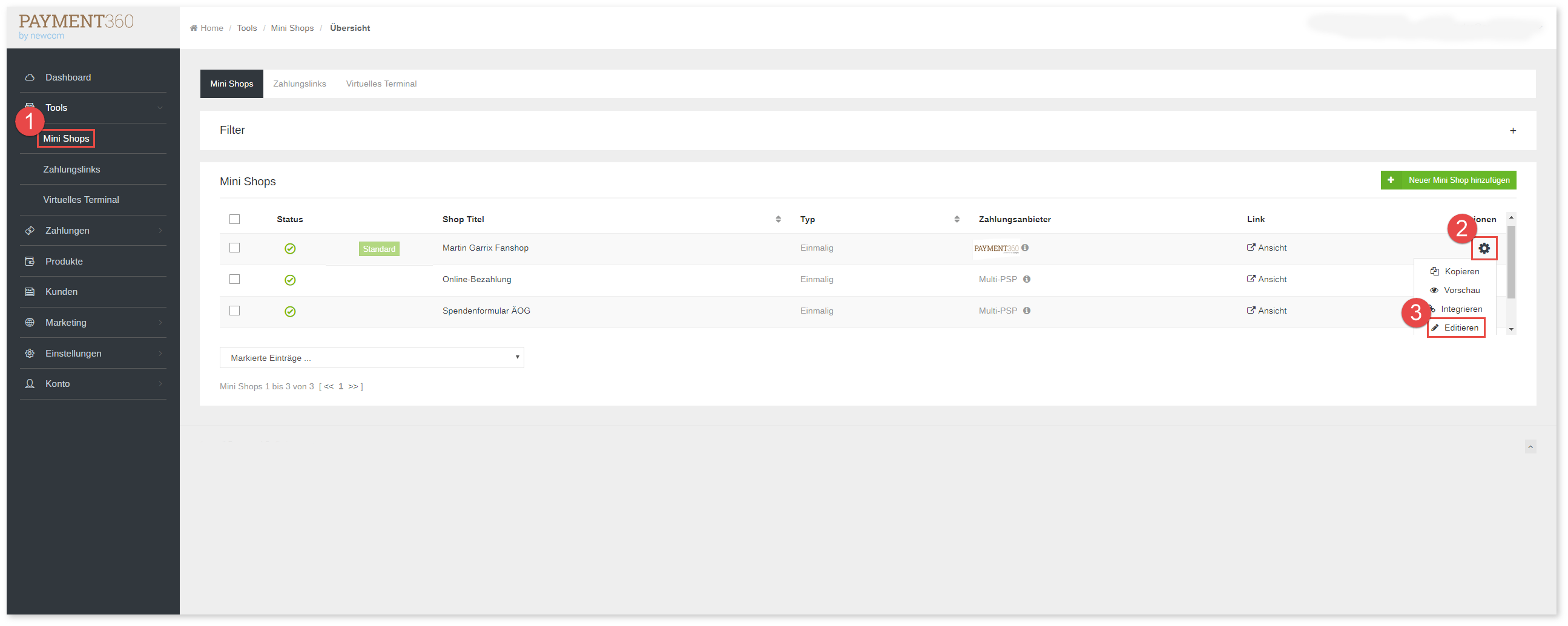Select all rows with header checkbox
This screenshot has height=626, width=1568.
click(234, 219)
